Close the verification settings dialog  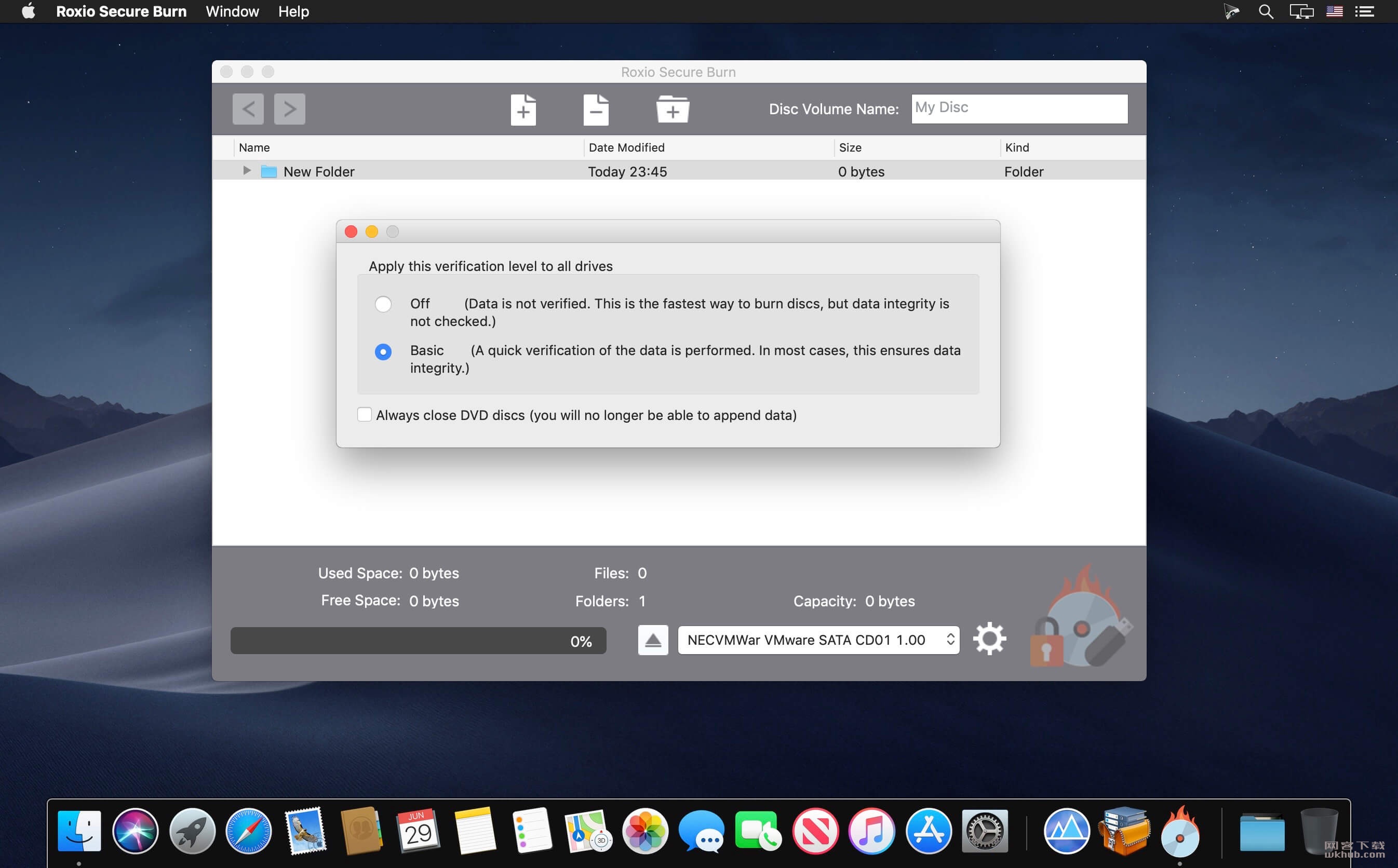pyautogui.click(x=351, y=232)
